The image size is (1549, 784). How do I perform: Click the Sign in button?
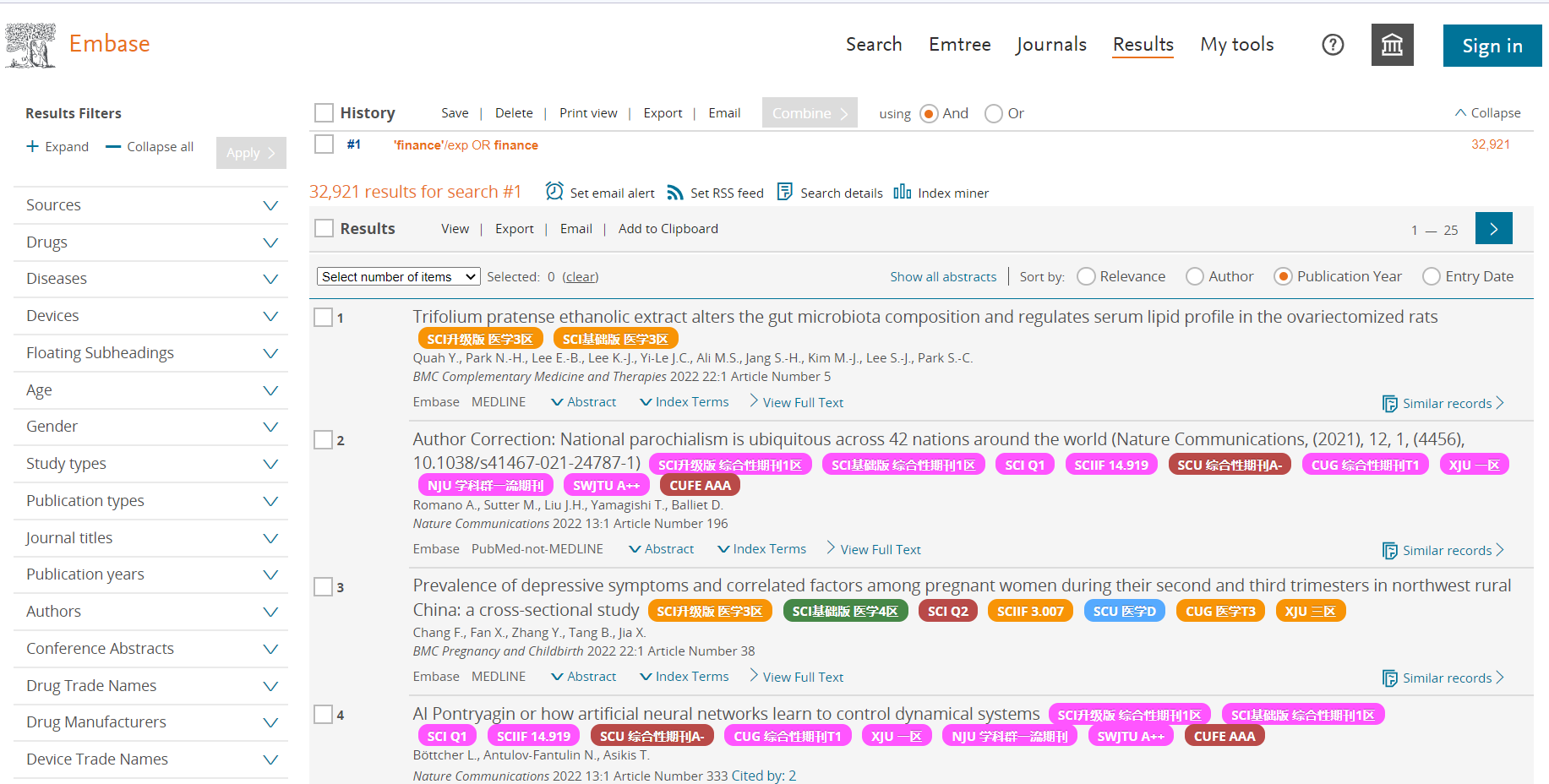click(1492, 46)
